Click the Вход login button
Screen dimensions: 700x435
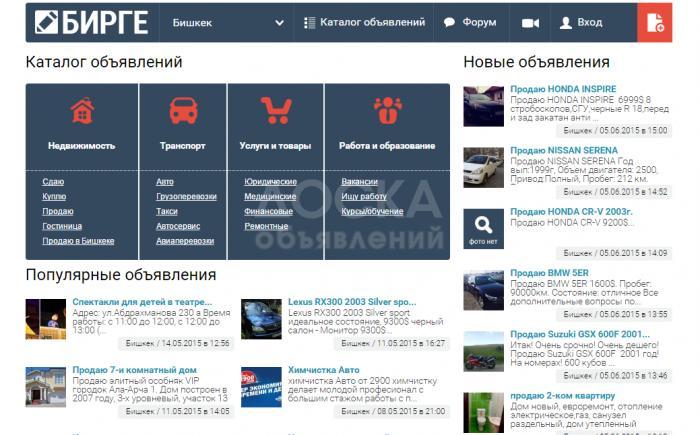[581, 22]
